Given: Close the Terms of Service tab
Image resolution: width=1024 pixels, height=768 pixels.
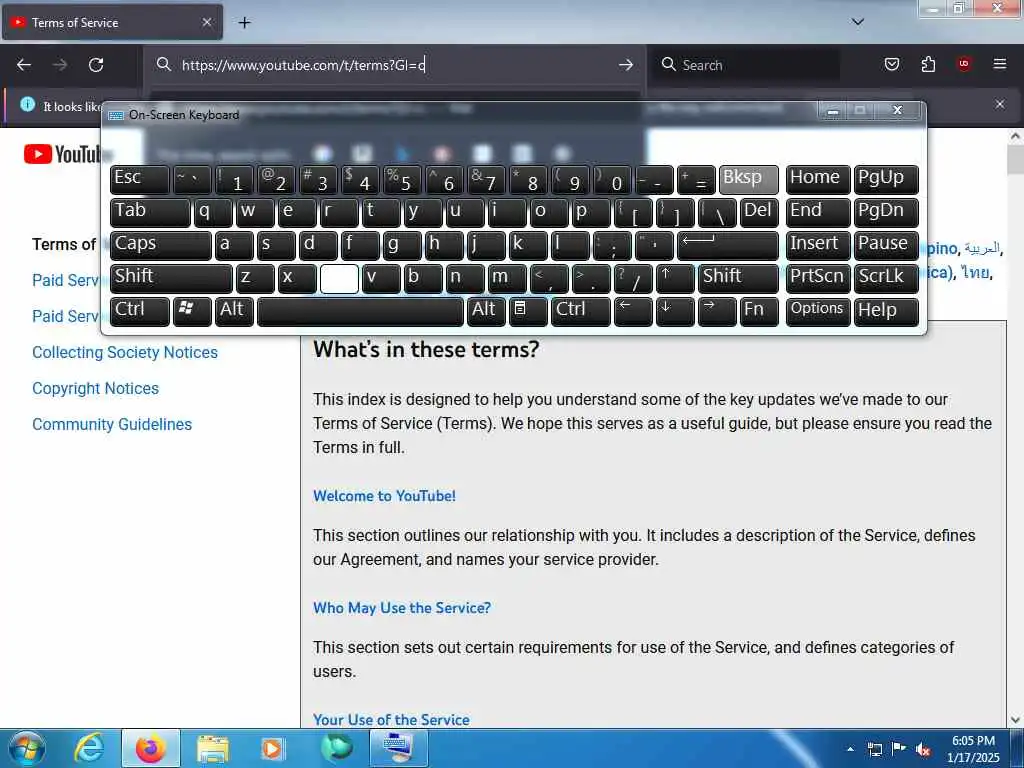Looking at the screenshot, I should pyautogui.click(x=206, y=22).
